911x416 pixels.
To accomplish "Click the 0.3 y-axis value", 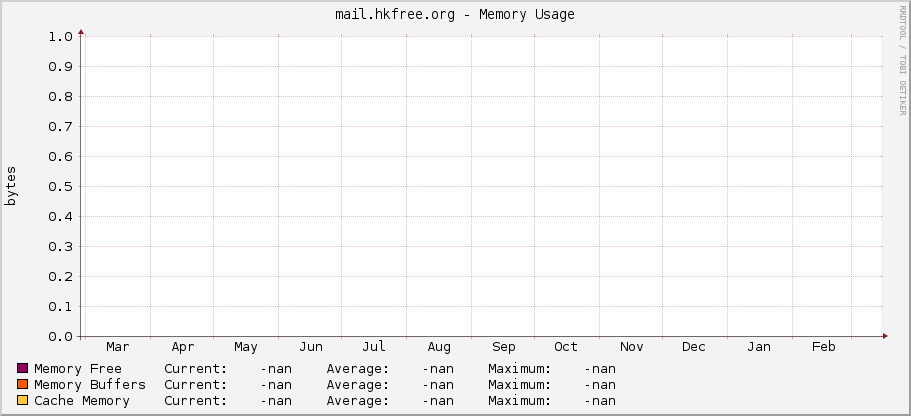I will click(60, 247).
